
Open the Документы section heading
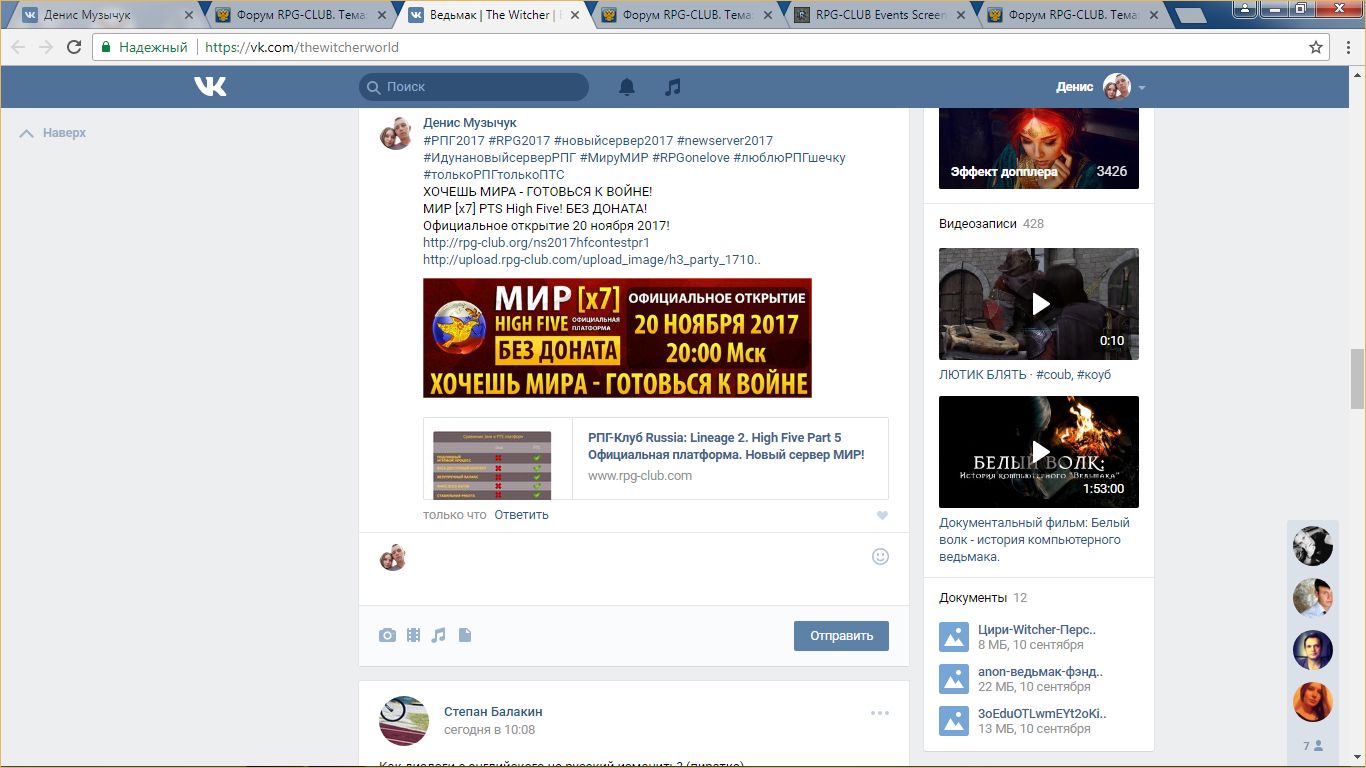pos(973,597)
